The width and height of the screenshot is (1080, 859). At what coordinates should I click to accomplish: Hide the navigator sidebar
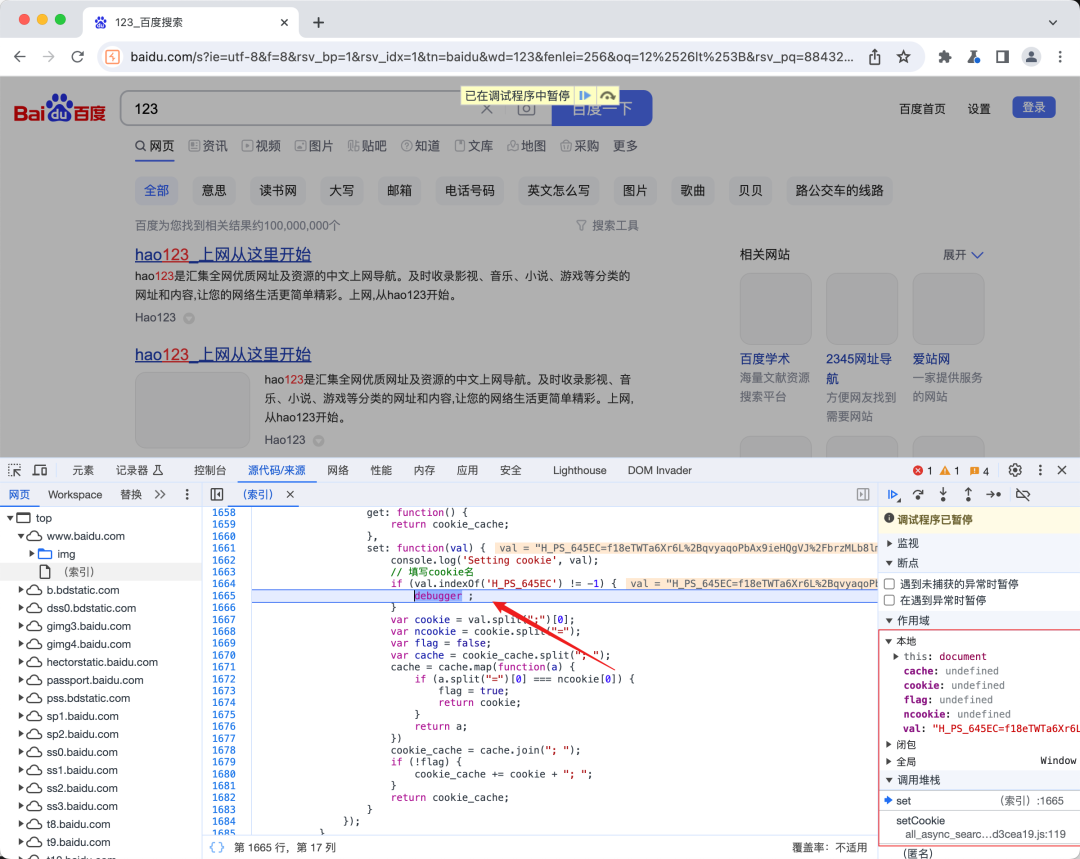point(217,495)
